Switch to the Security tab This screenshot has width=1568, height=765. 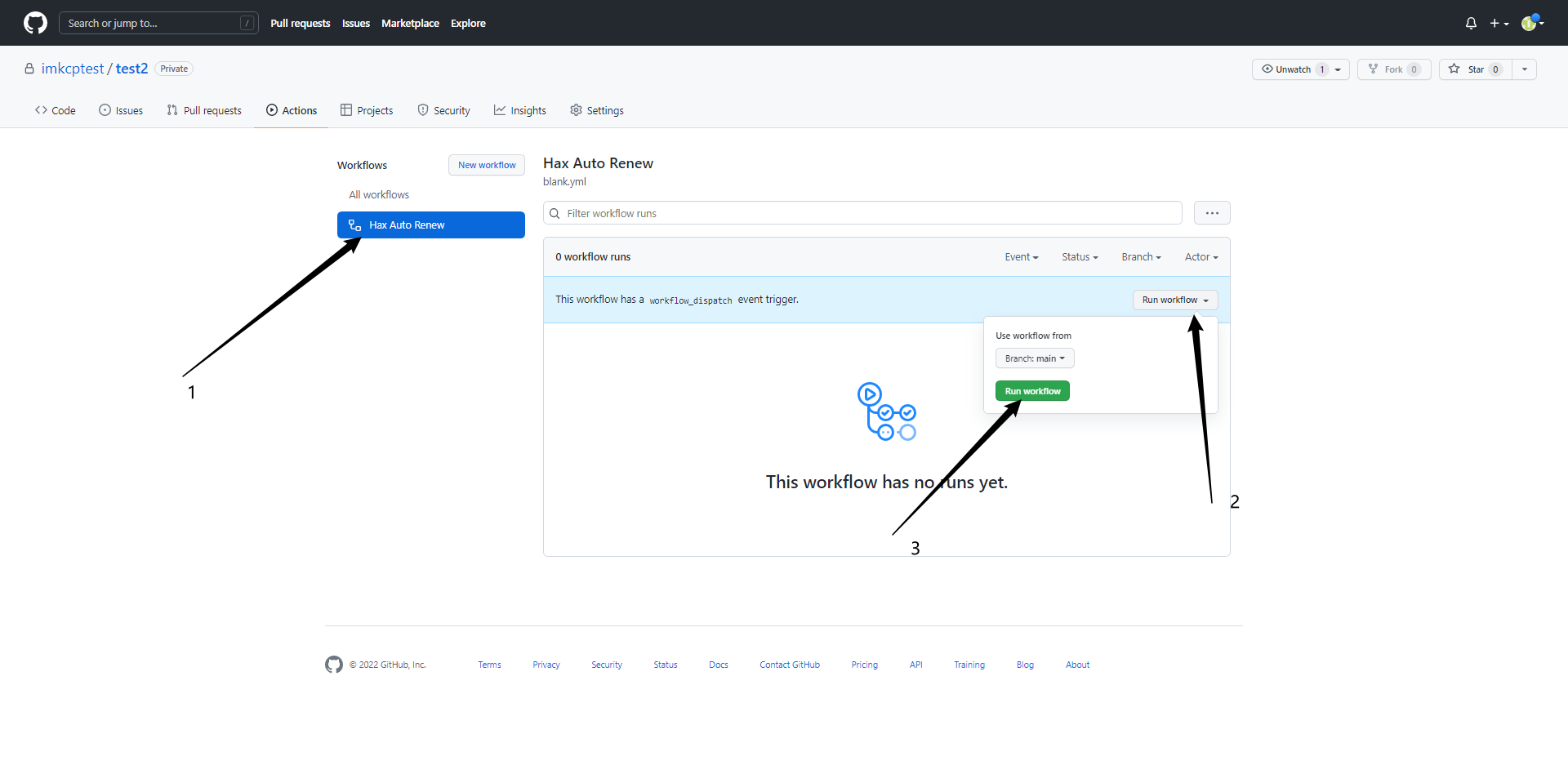(444, 110)
